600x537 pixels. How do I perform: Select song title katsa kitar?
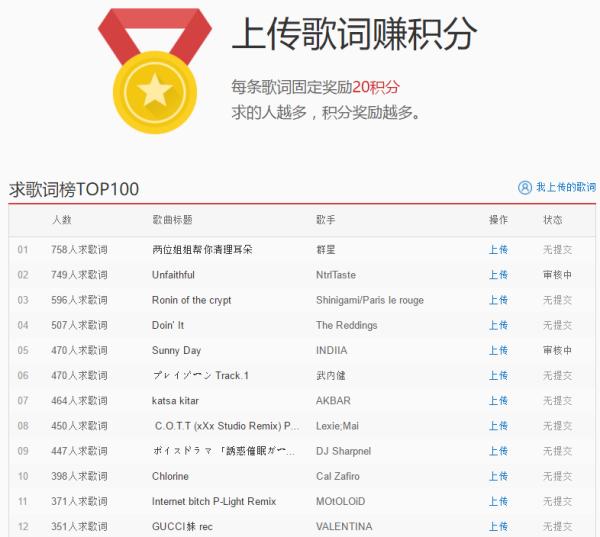[175, 401]
